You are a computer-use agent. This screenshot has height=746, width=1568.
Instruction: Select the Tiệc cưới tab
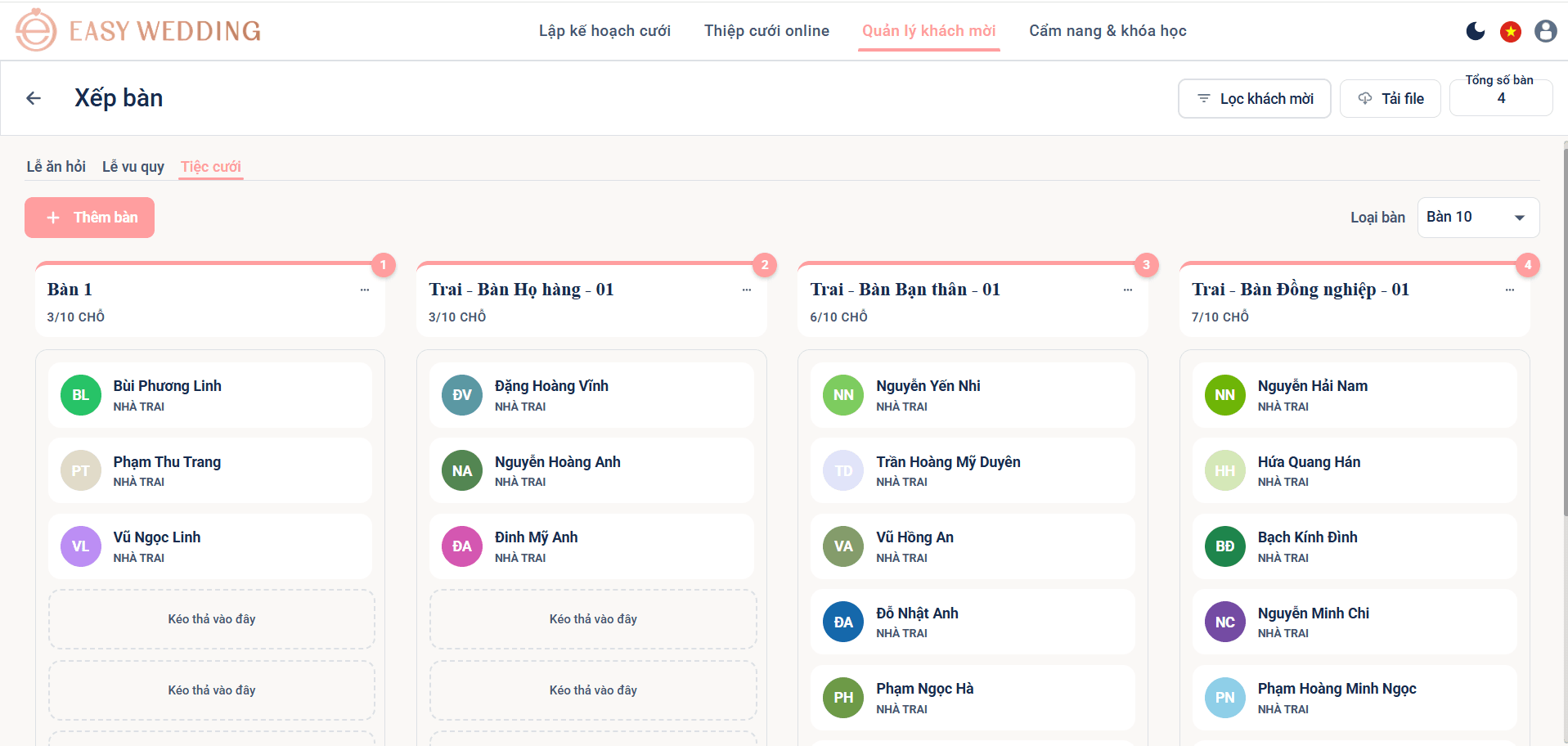pos(211,167)
